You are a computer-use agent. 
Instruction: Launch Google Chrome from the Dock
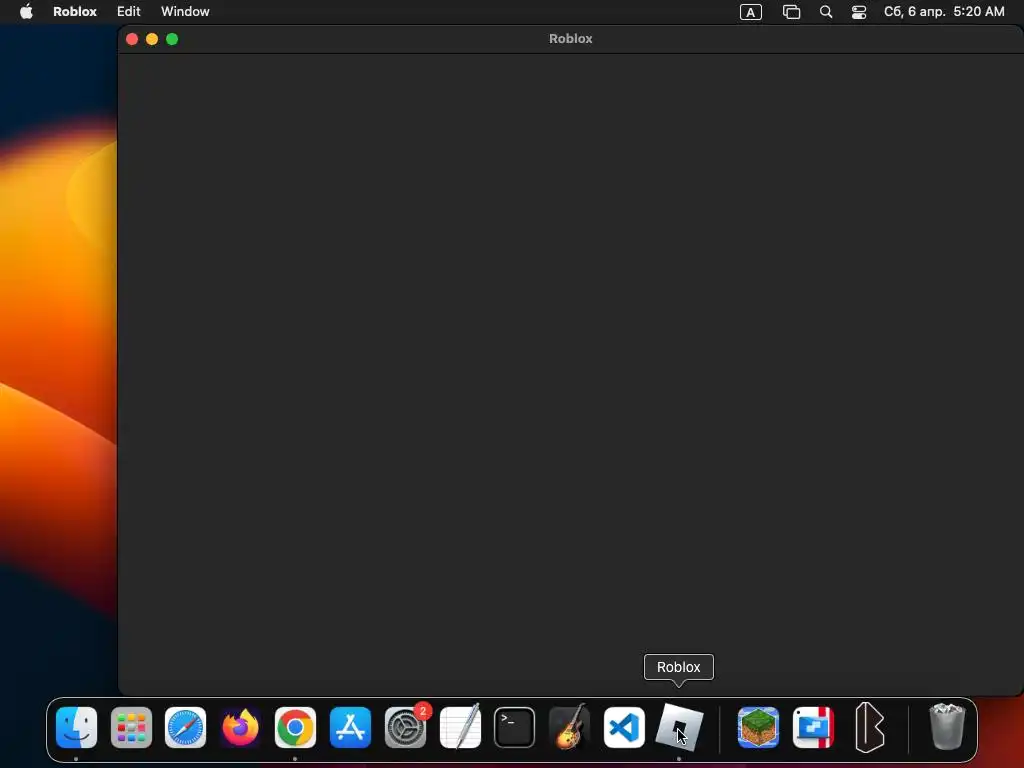[295, 728]
